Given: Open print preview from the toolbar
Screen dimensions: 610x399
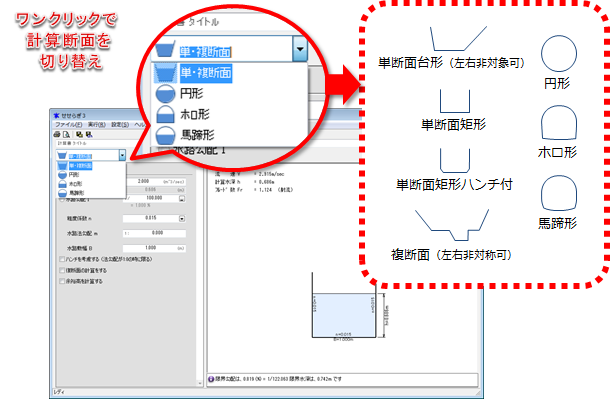Looking at the screenshot, I should 67,135.
